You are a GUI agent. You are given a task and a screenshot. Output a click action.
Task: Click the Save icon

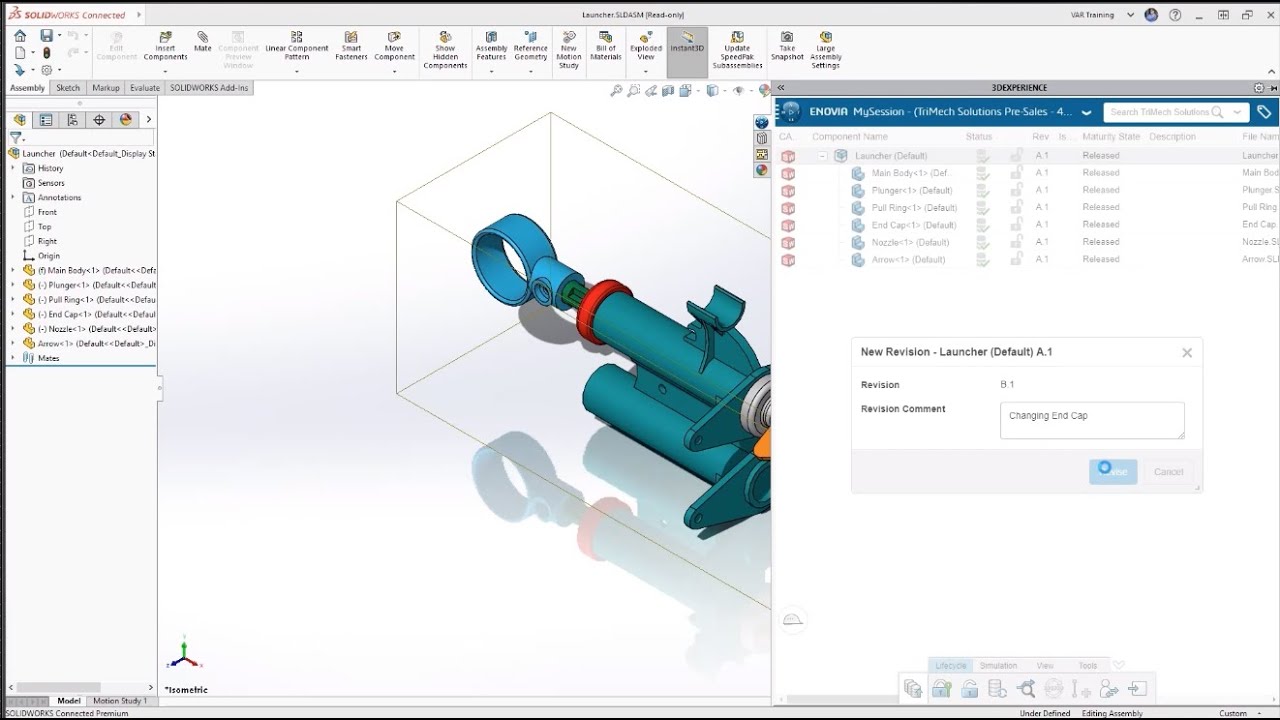pos(46,36)
